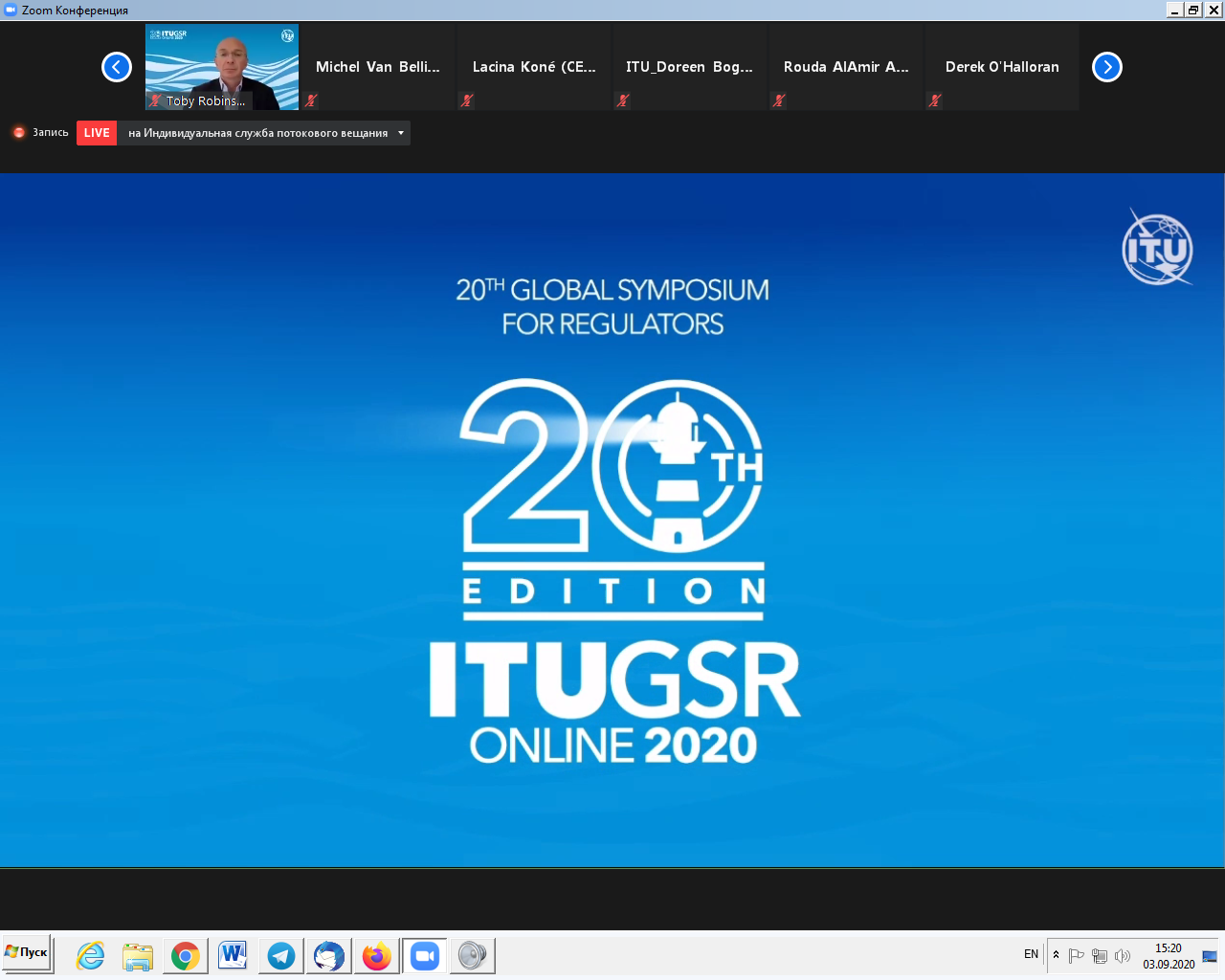1225x980 pixels.
Task: Open the Пуск Start menu
Action: click(x=27, y=953)
